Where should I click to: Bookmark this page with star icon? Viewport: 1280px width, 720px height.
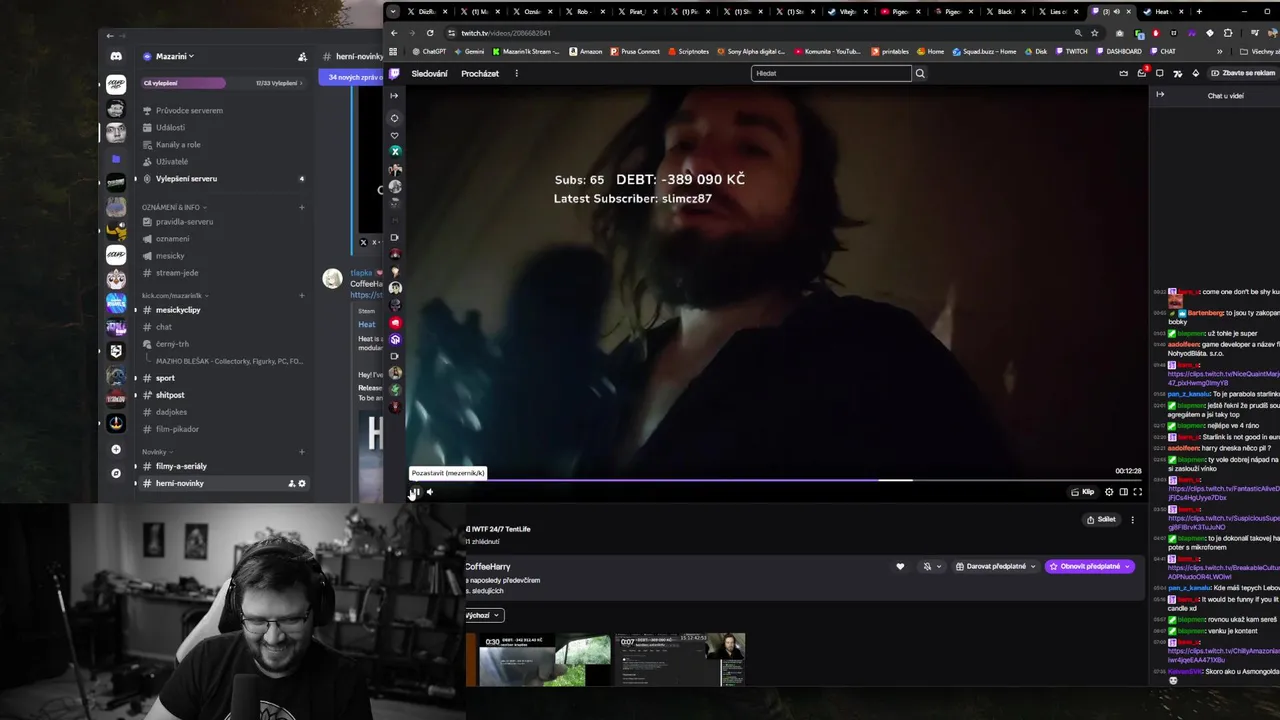tap(1095, 33)
